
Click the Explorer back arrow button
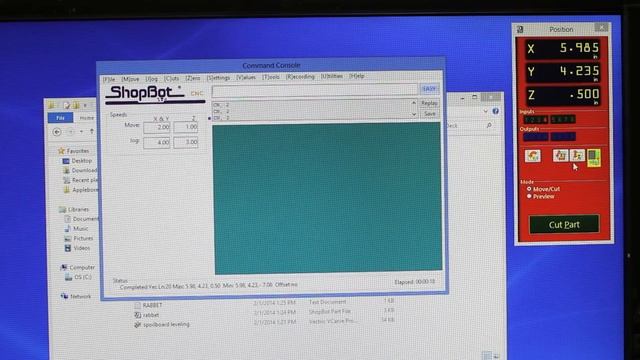pyautogui.click(x=57, y=132)
